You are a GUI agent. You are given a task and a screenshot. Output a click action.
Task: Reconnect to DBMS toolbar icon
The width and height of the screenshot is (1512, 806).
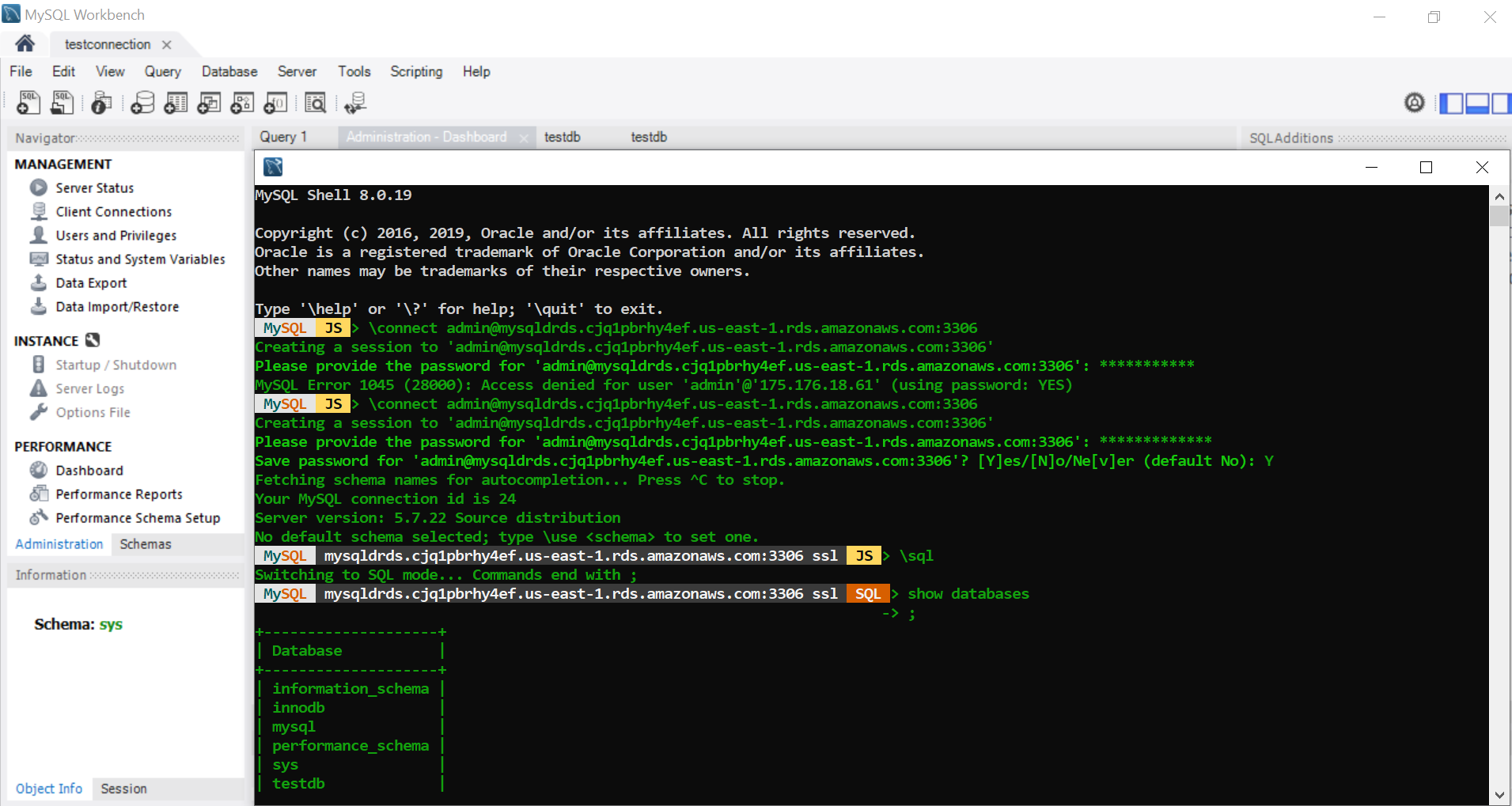(x=355, y=103)
